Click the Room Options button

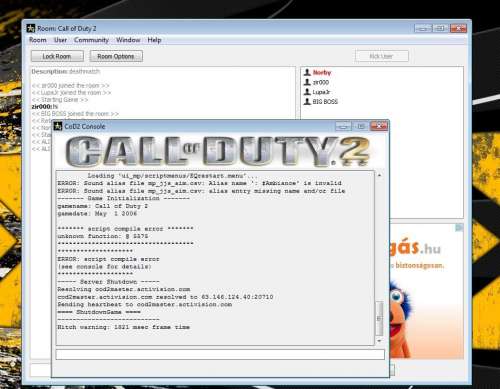click(x=116, y=56)
